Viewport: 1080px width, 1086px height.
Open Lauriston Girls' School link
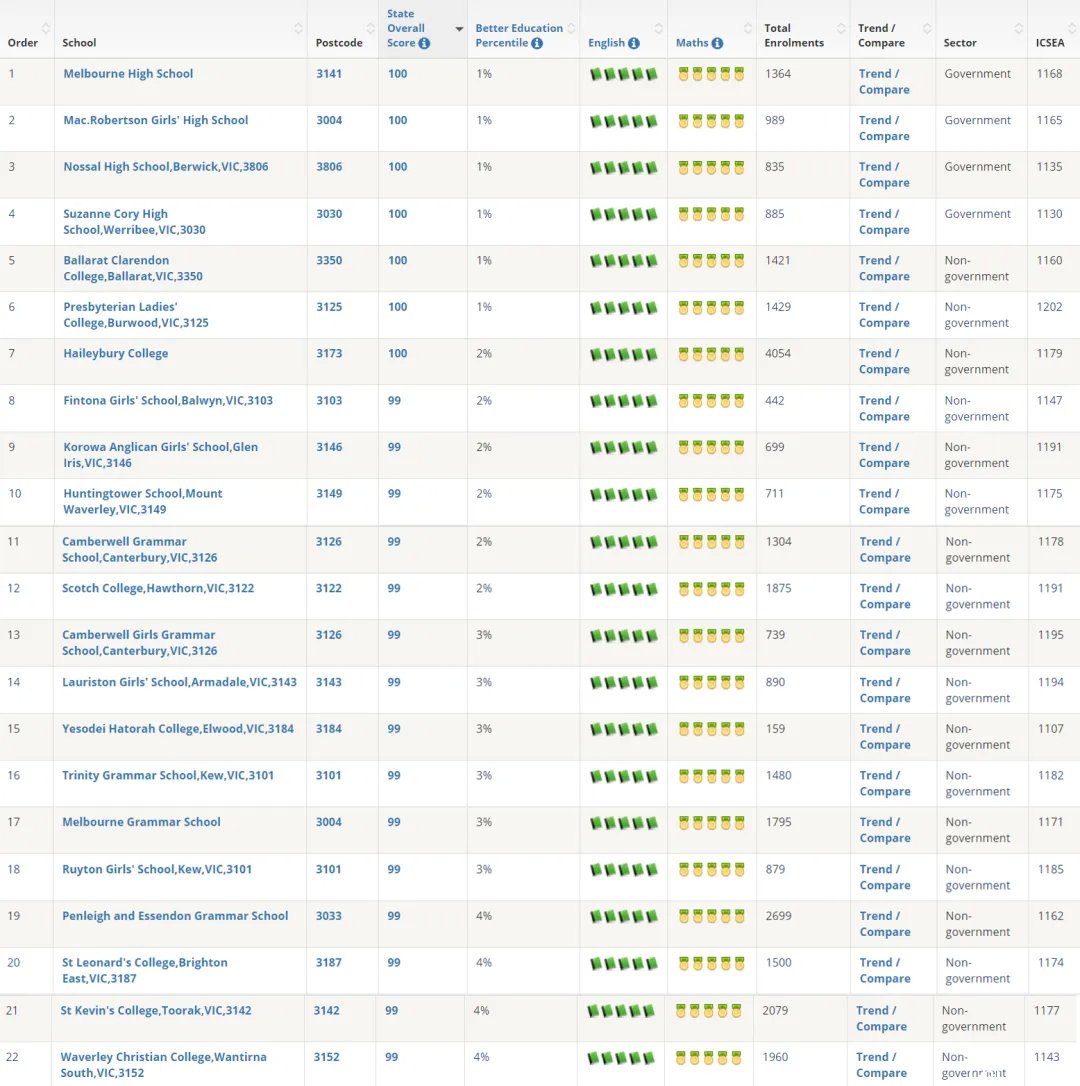pyautogui.click(x=179, y=682)
